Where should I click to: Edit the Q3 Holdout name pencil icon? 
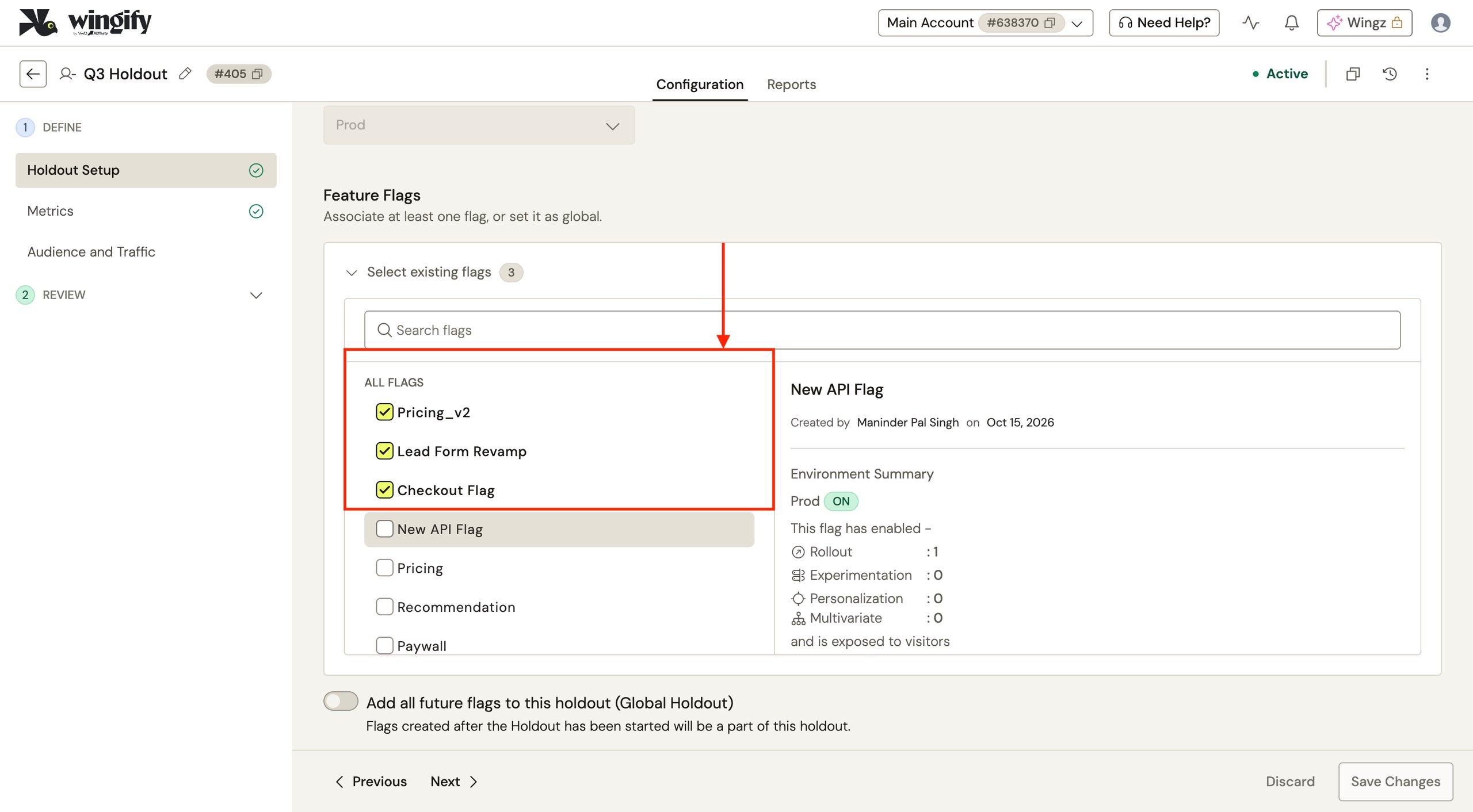click(185, 74)
